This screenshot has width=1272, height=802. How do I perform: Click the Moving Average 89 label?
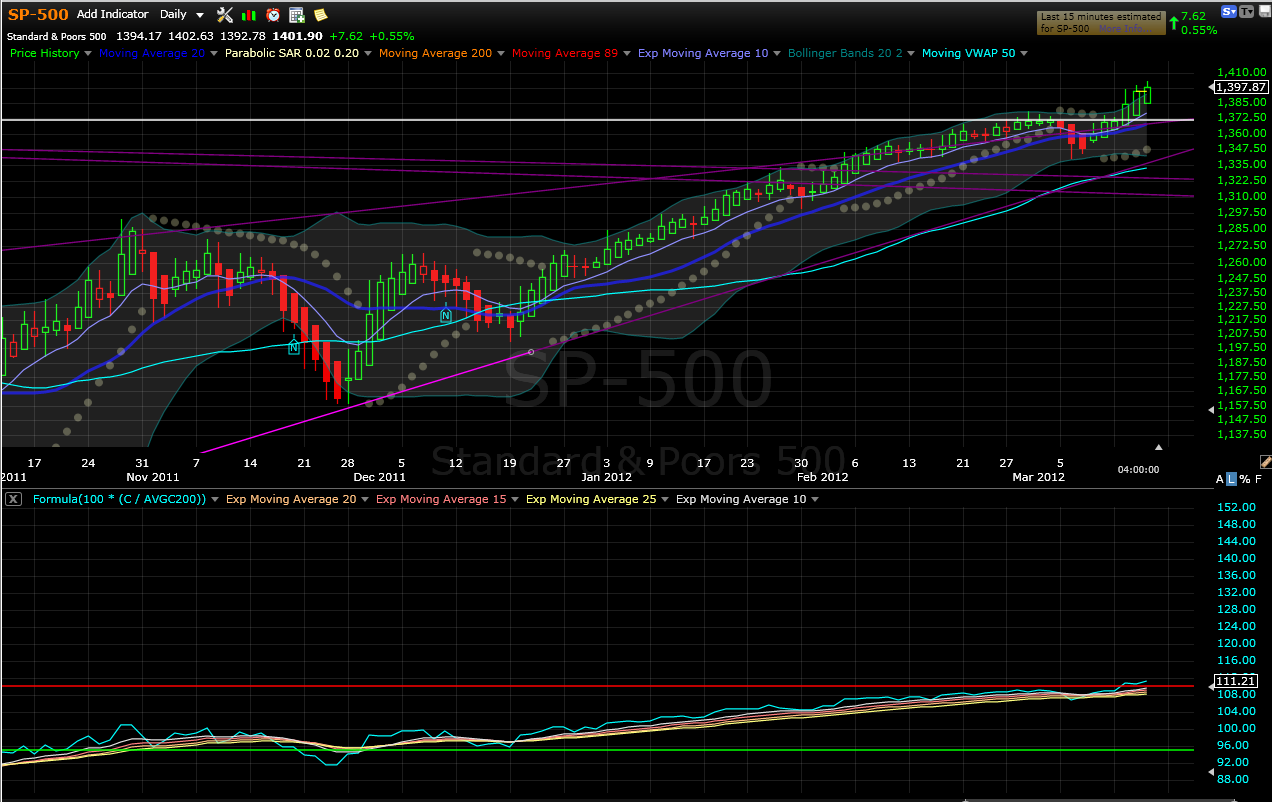click(x=565, y=54)
